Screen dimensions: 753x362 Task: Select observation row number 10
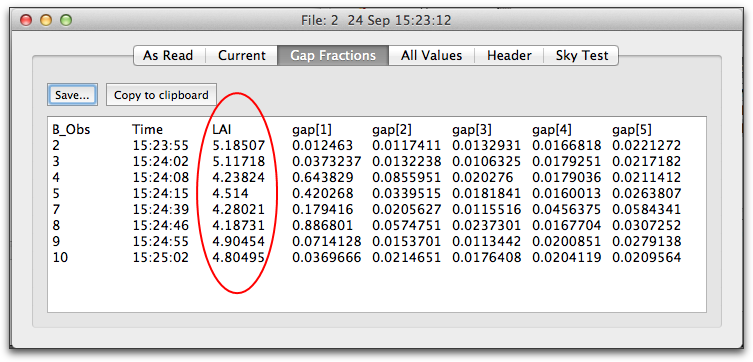click(60, 258)
